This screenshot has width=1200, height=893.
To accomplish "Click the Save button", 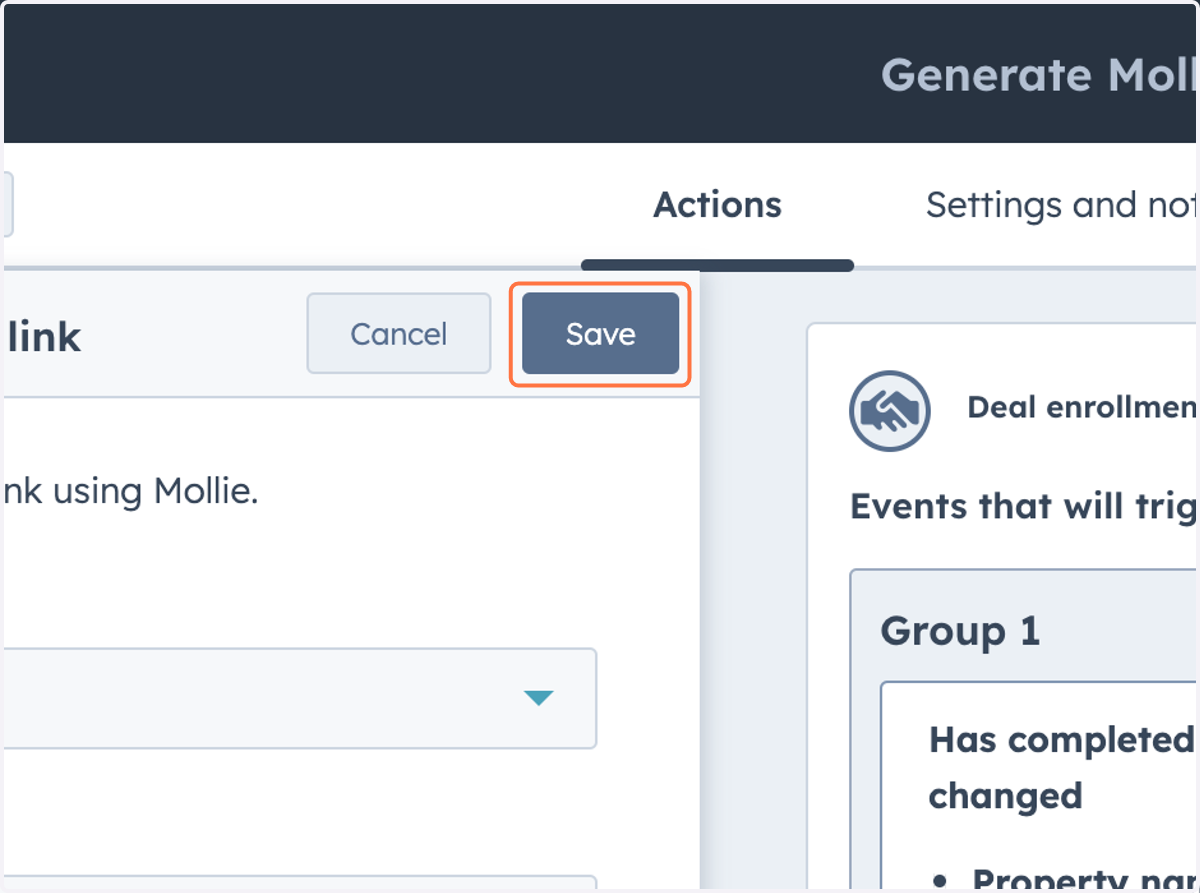I will [x=600, y=334].
